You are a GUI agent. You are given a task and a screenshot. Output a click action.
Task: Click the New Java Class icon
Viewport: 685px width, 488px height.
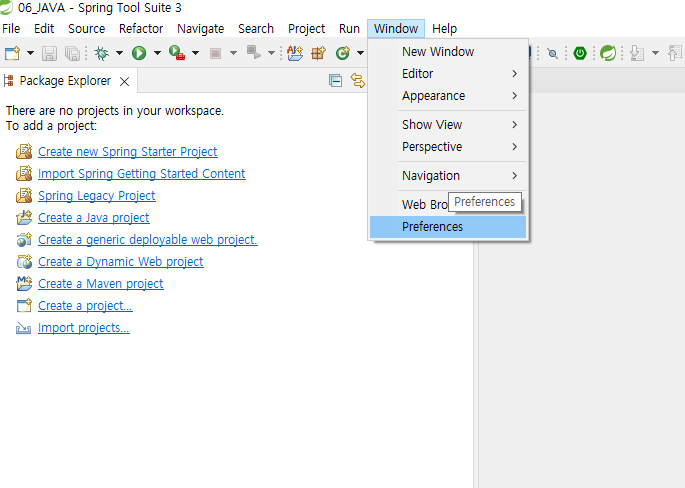coord(342,53)
